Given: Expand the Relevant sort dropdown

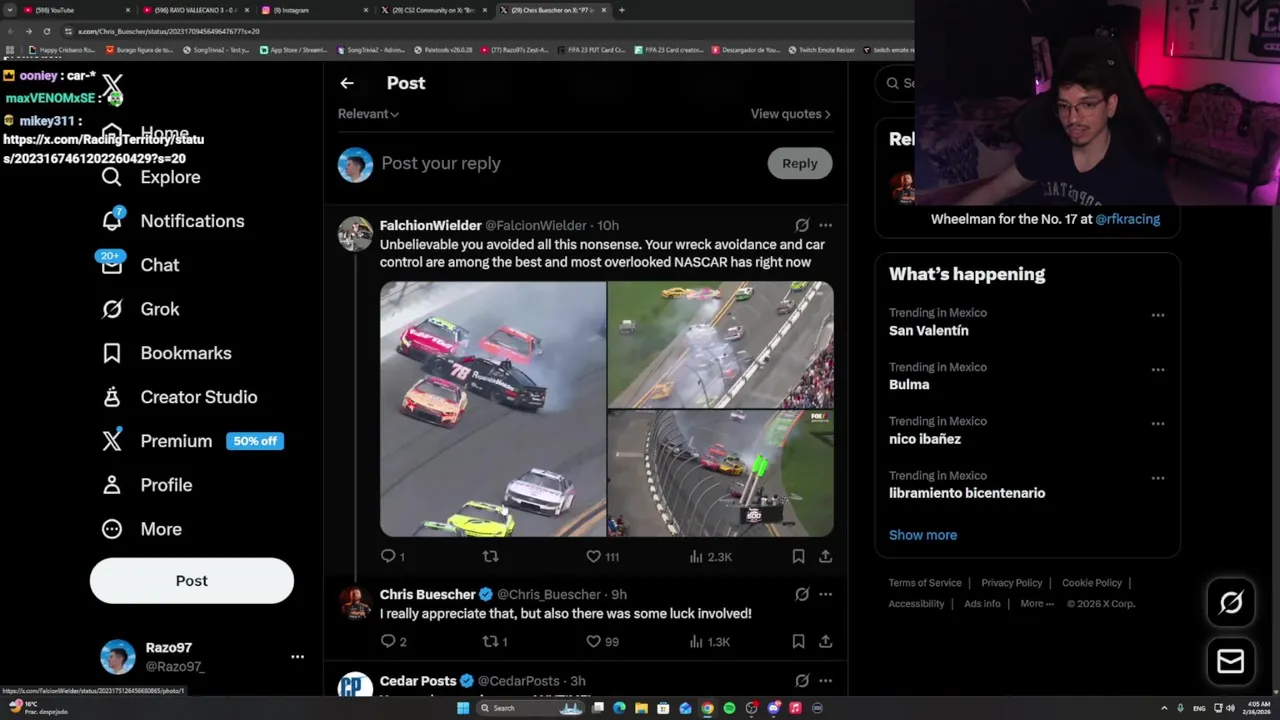Looking at the screenshot, I should tap(368, 114).
